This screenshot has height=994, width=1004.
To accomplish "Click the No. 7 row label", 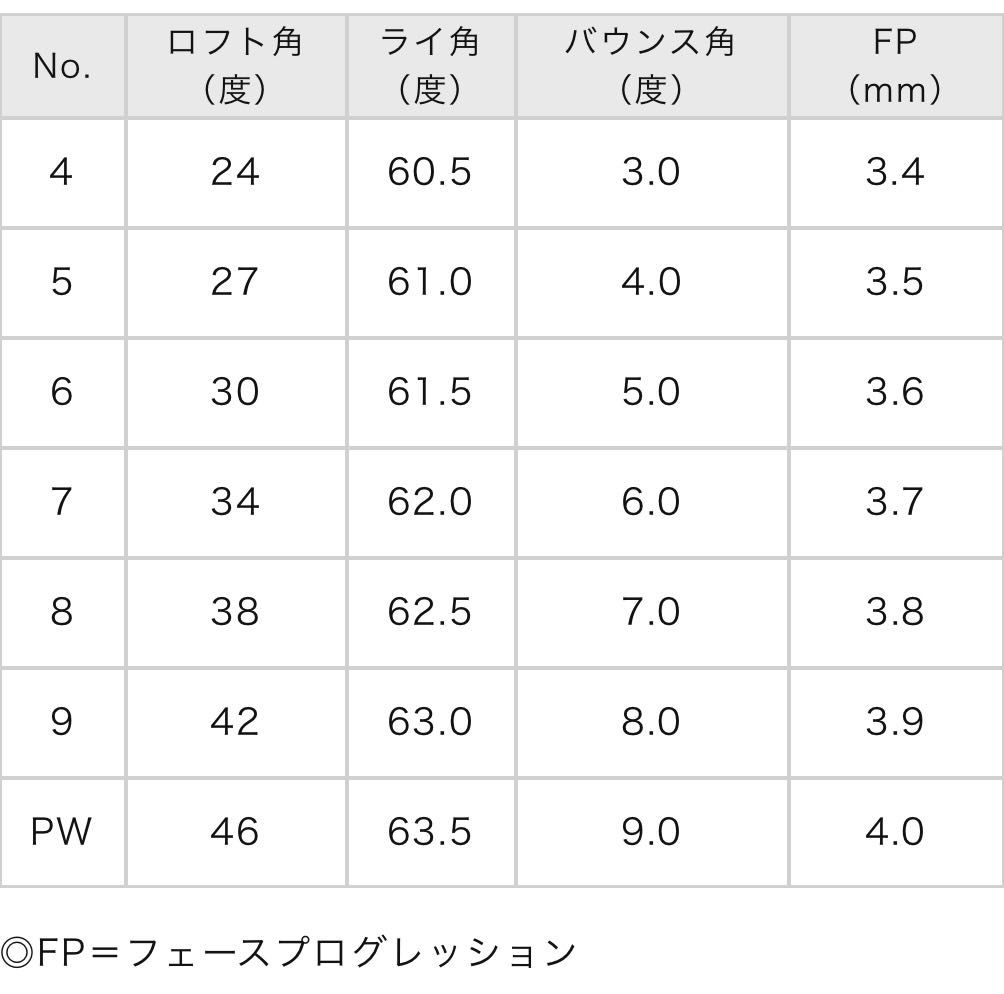I will [x=62, y=502].
